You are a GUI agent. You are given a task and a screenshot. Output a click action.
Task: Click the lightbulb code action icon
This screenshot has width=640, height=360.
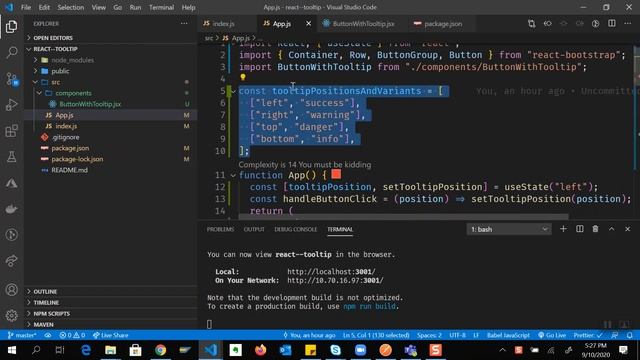point(243,77)
